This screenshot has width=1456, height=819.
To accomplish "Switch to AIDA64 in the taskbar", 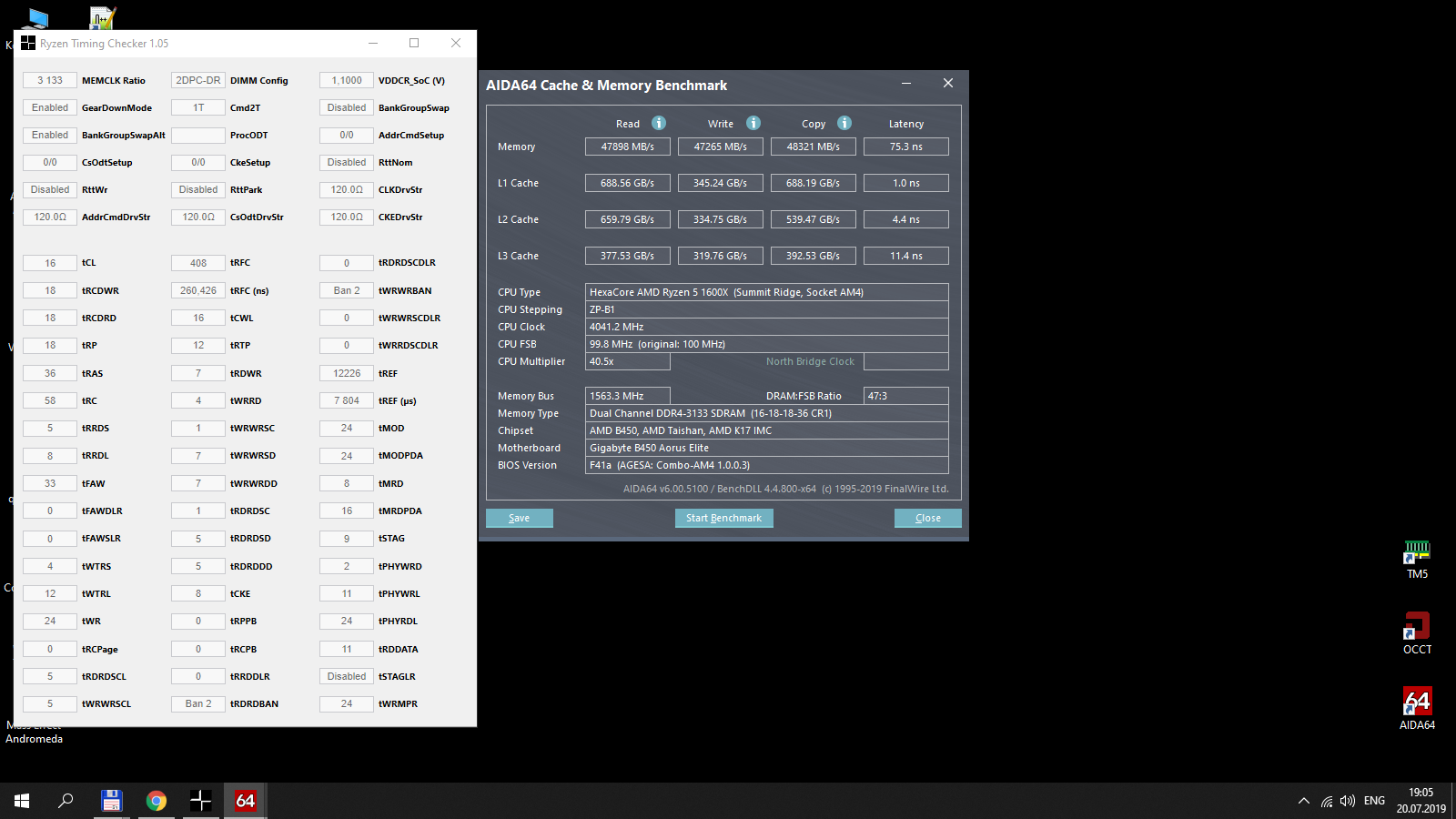I will [245, 801].
